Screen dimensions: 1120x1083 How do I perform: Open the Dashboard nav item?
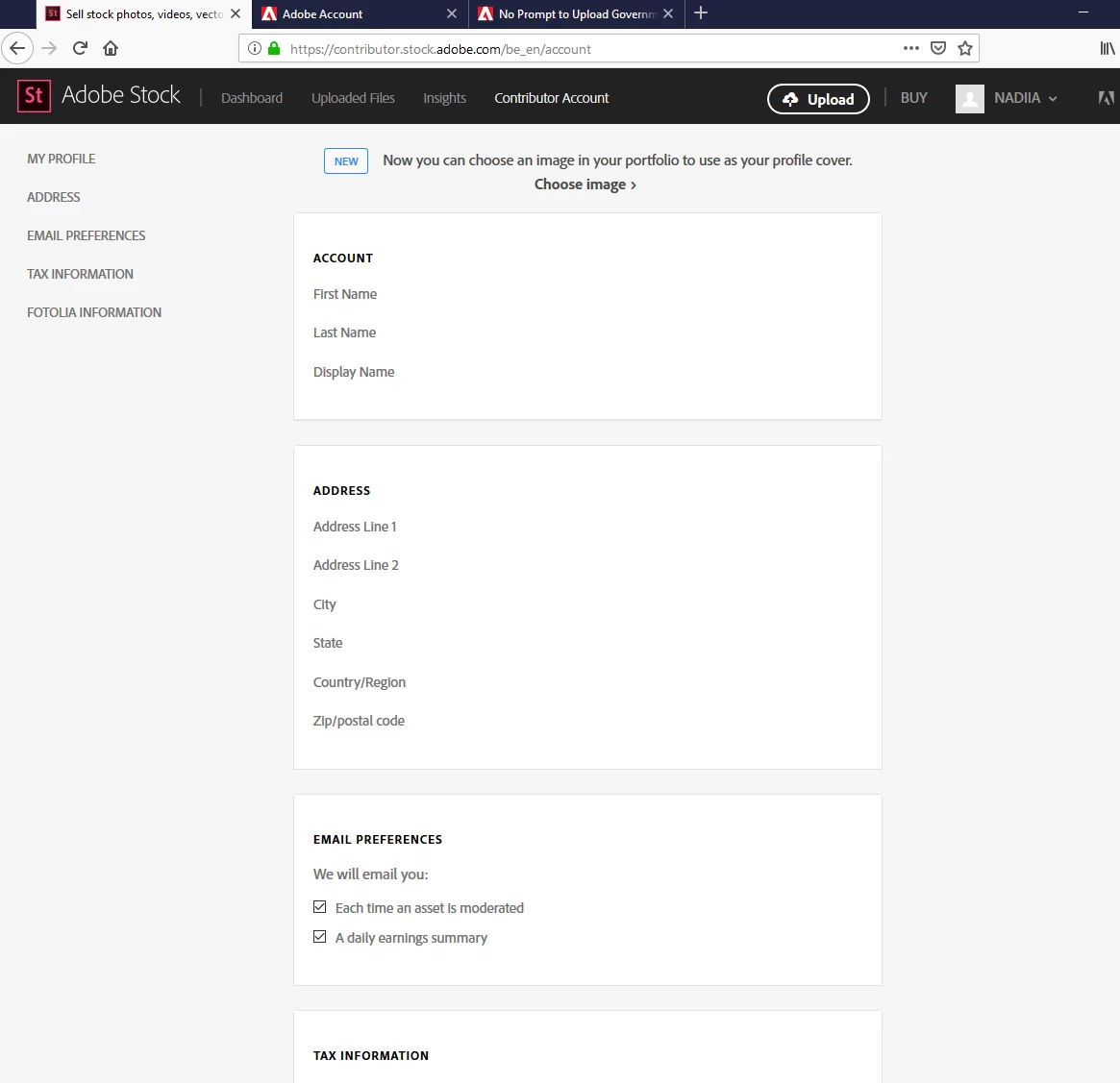(x=252, y=98)
